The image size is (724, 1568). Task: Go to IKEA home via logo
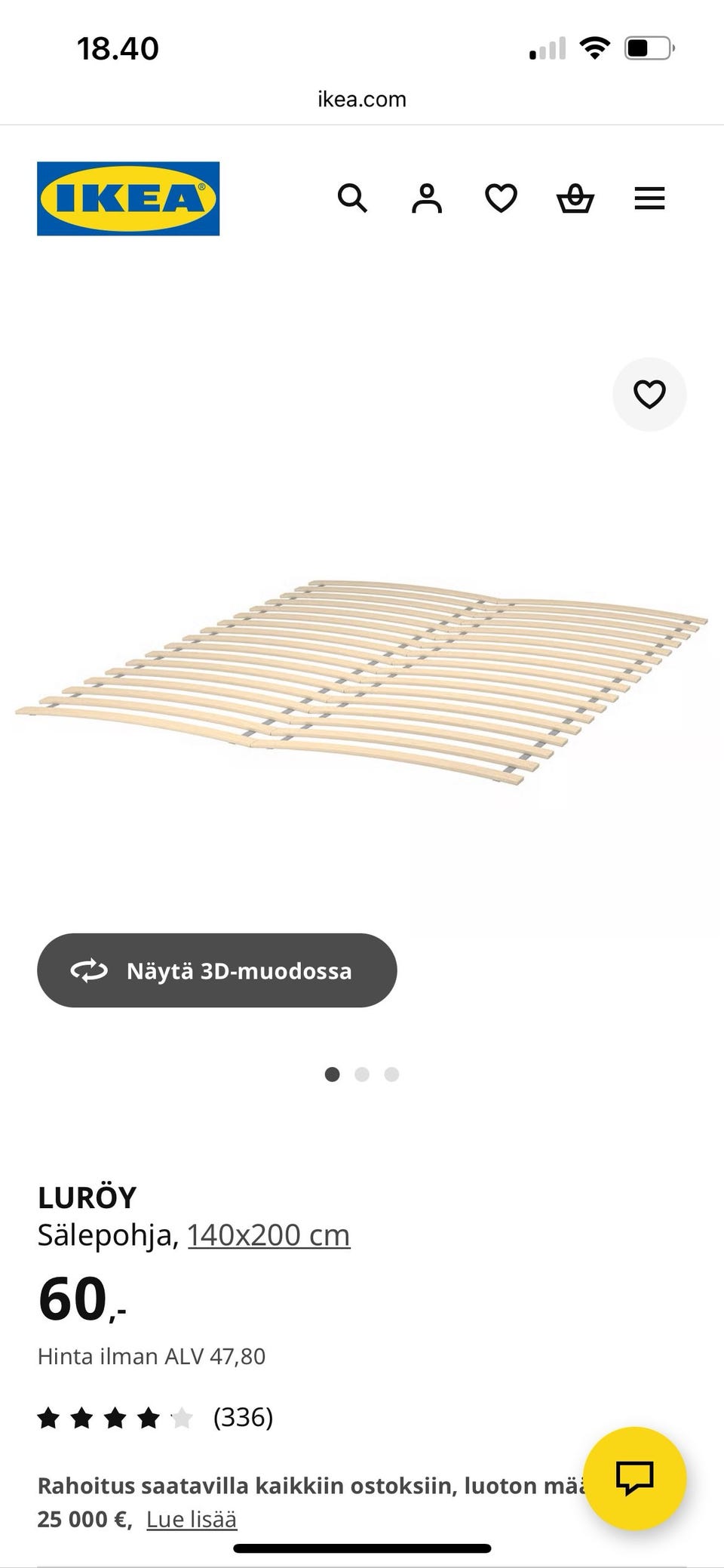point(128,198)
